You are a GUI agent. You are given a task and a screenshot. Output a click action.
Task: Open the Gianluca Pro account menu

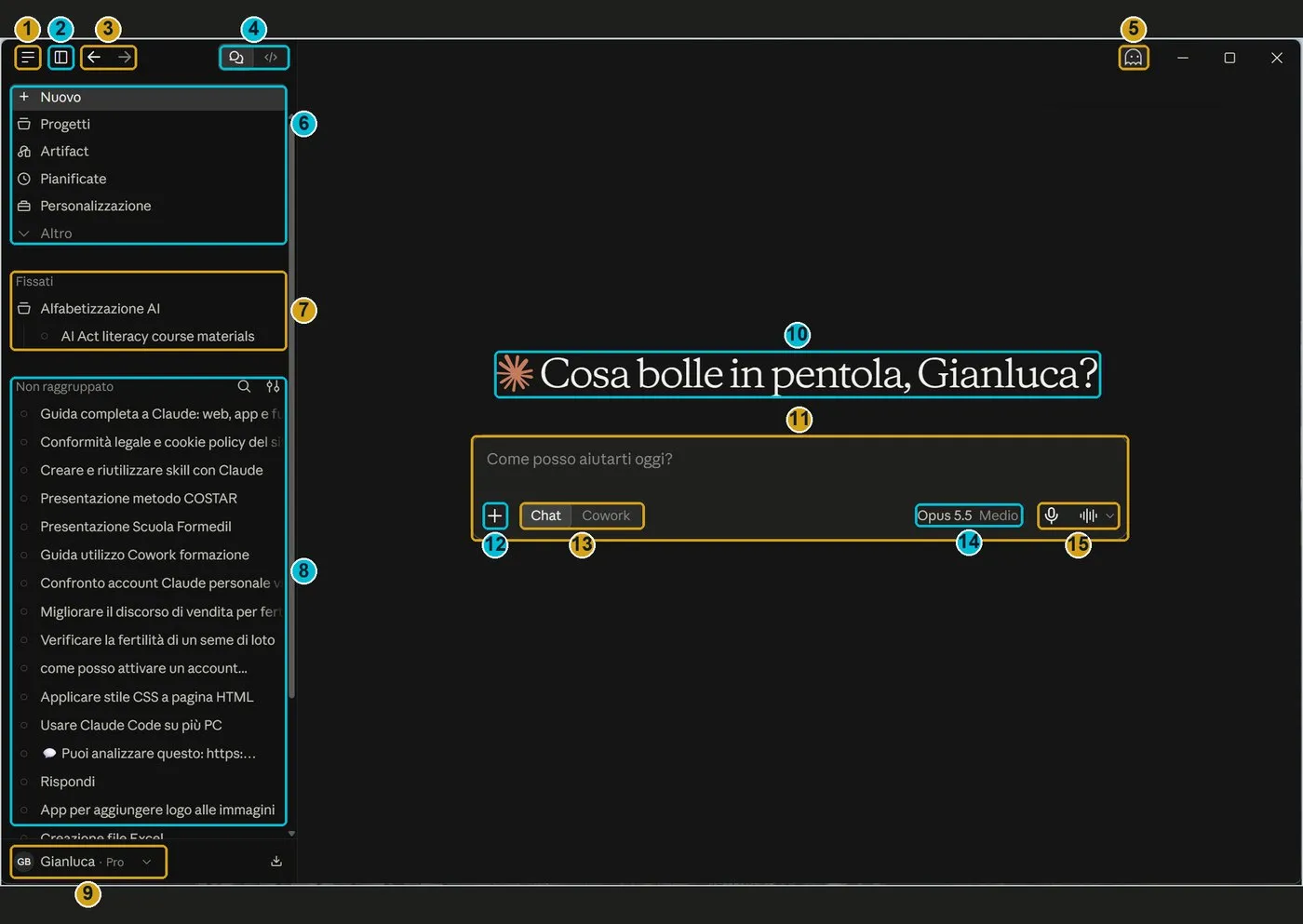click(x=88, y=862)
